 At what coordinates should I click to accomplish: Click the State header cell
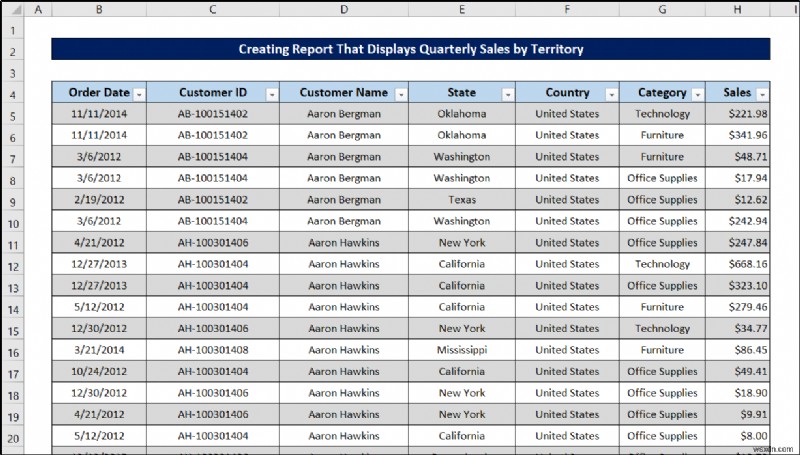pyautogui.click(x=462, y=92)
